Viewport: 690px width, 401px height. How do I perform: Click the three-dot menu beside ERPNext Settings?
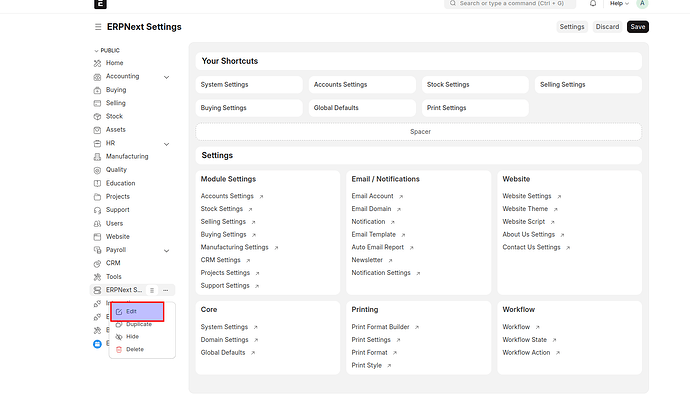pyautogui.click(x=165, y=290)
